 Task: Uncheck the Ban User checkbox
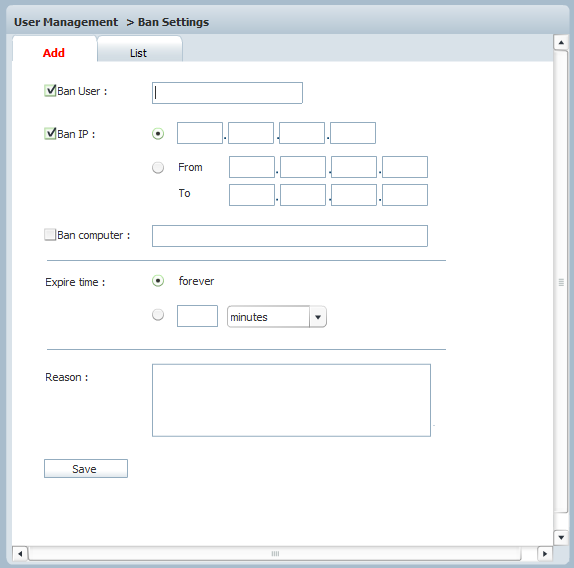click(x=50, y=90)
